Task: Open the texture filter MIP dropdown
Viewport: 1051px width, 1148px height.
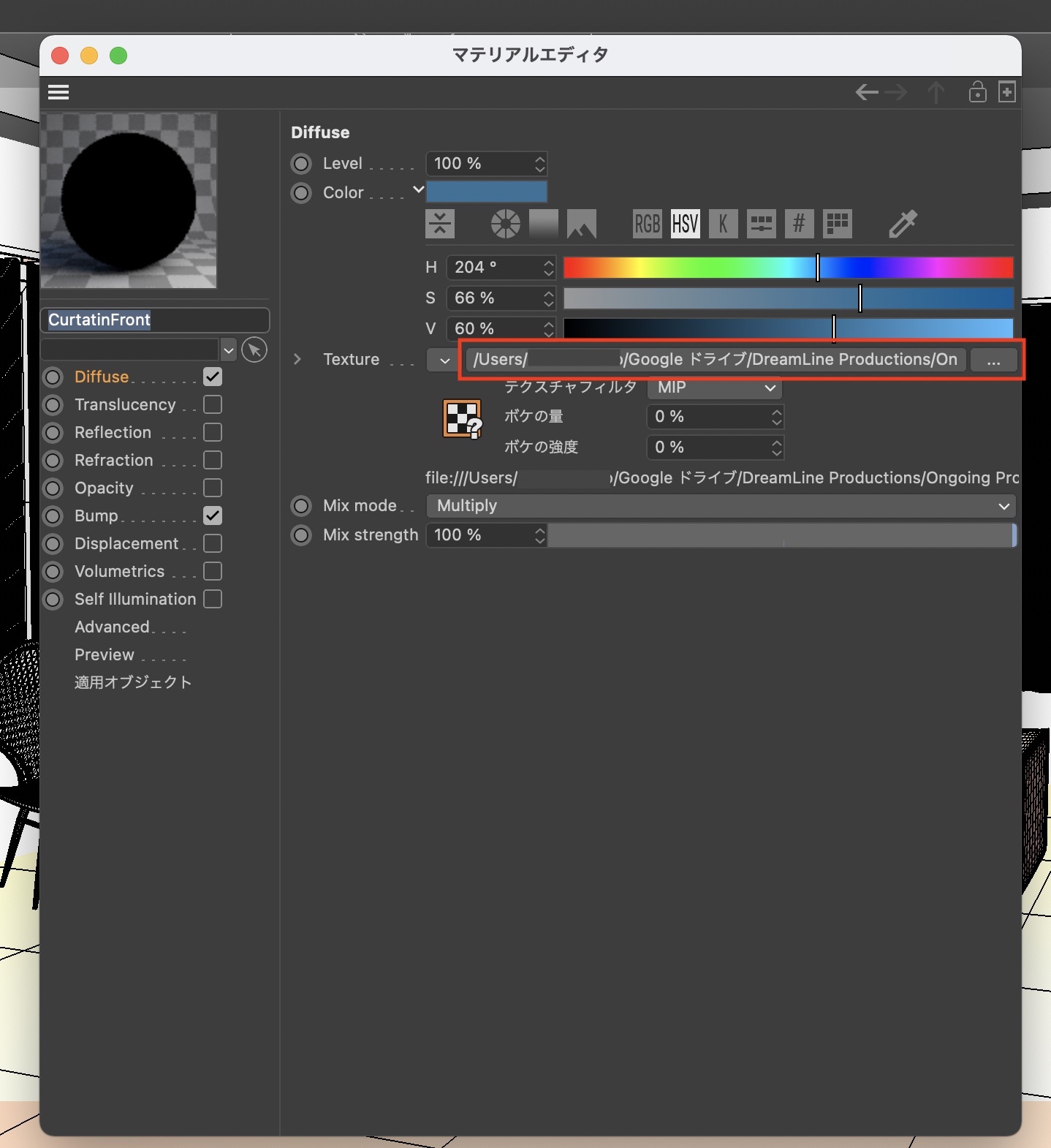Action: click(714, 388)
